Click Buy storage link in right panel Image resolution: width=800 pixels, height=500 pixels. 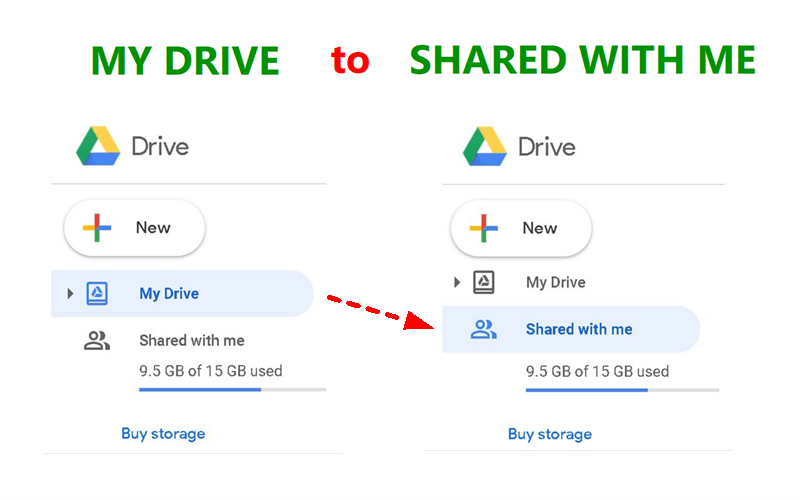[x=550, y=434]
